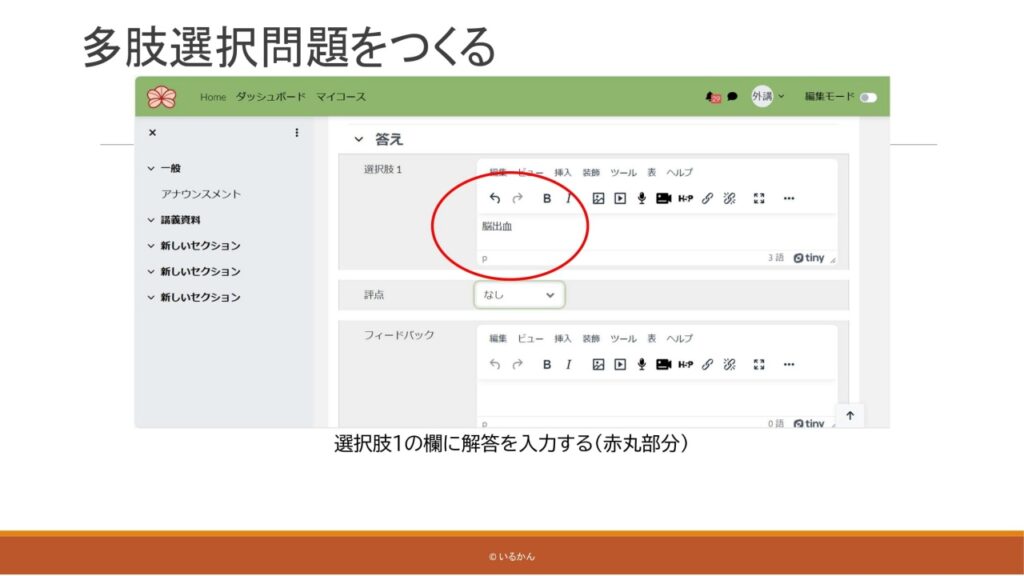This screenshot has height=576, width=1024.
Task: Open the messaging speech bubble icon
Action: (x=732, y=97)
